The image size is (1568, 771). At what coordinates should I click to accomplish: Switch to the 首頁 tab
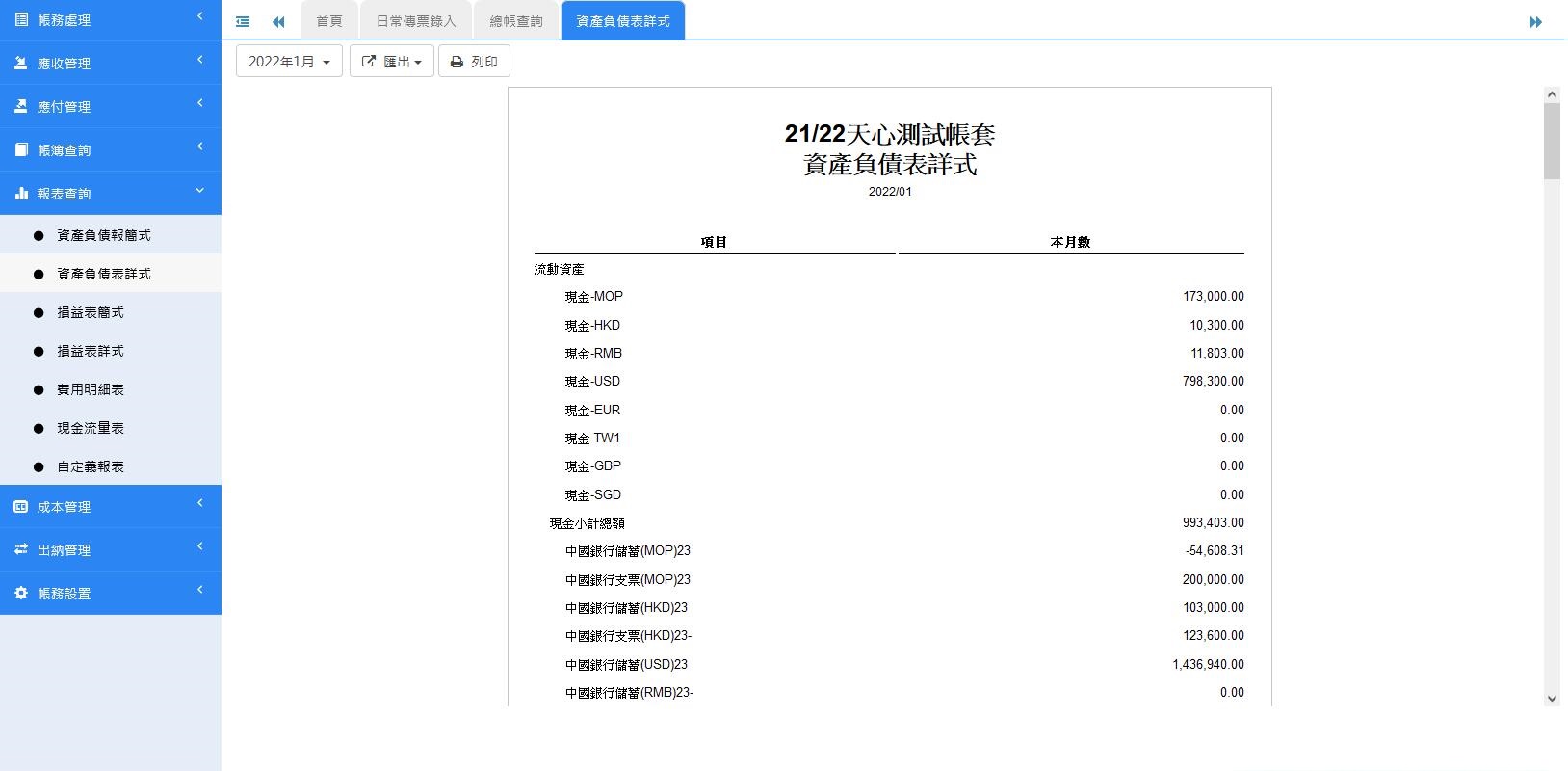pyautogui.click(x=329, y=21)
